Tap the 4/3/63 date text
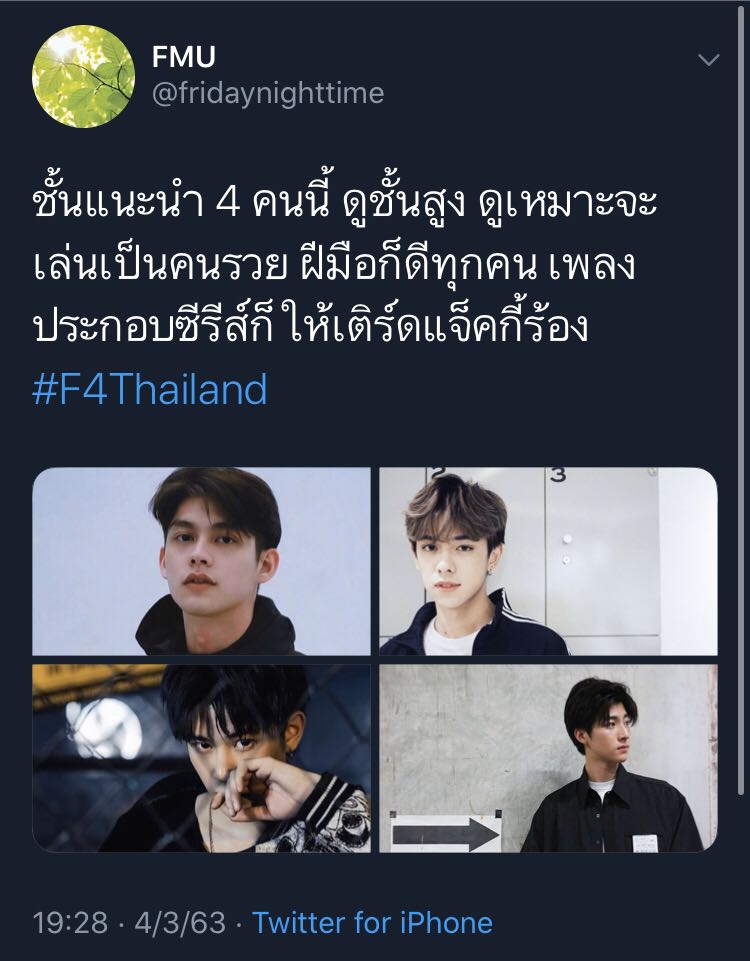750x961 pixels. tap(180, 923)
